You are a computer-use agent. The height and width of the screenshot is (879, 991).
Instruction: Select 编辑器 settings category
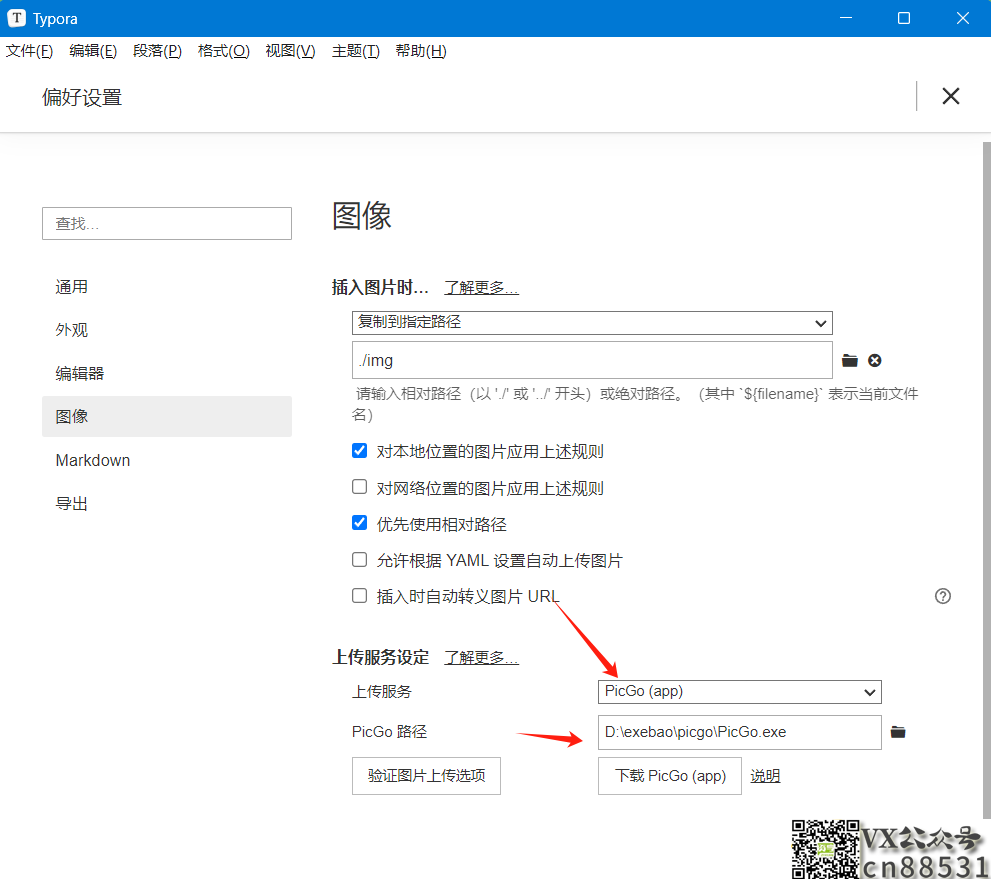pyautogui.click(x=167, y=373)
